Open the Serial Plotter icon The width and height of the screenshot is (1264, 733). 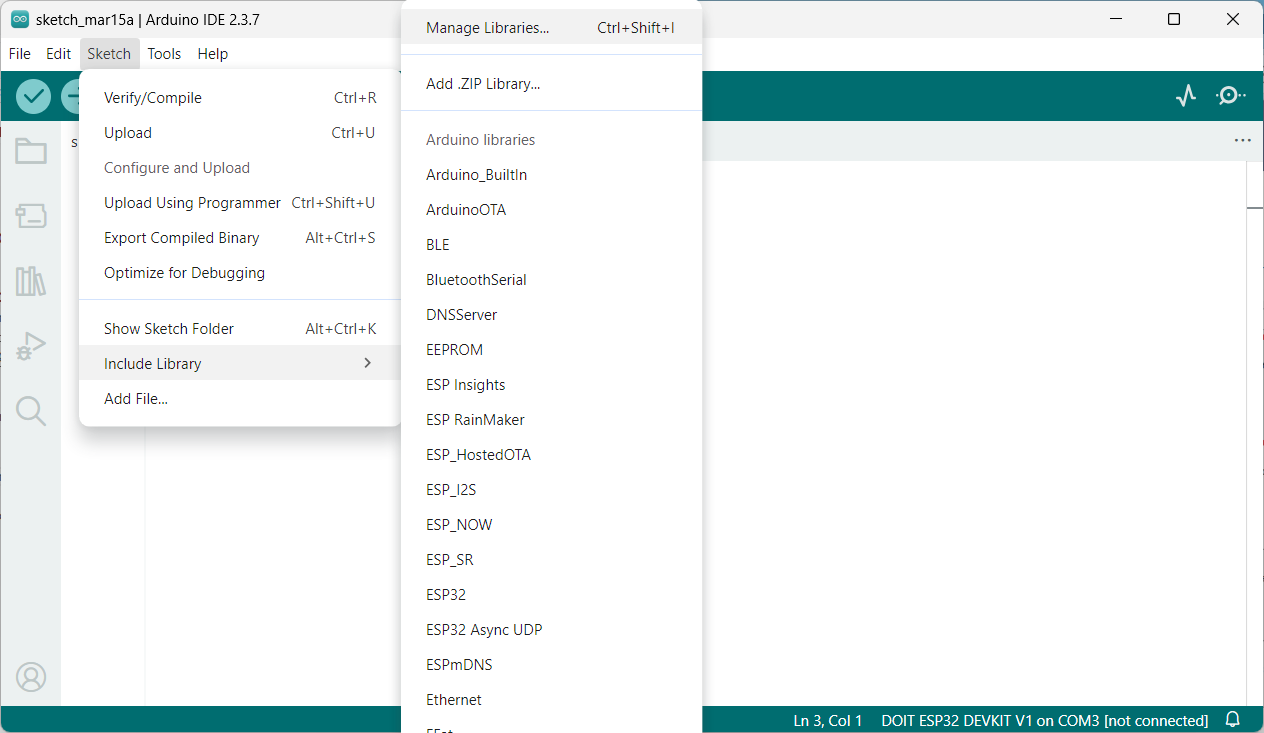[1186, 96]
